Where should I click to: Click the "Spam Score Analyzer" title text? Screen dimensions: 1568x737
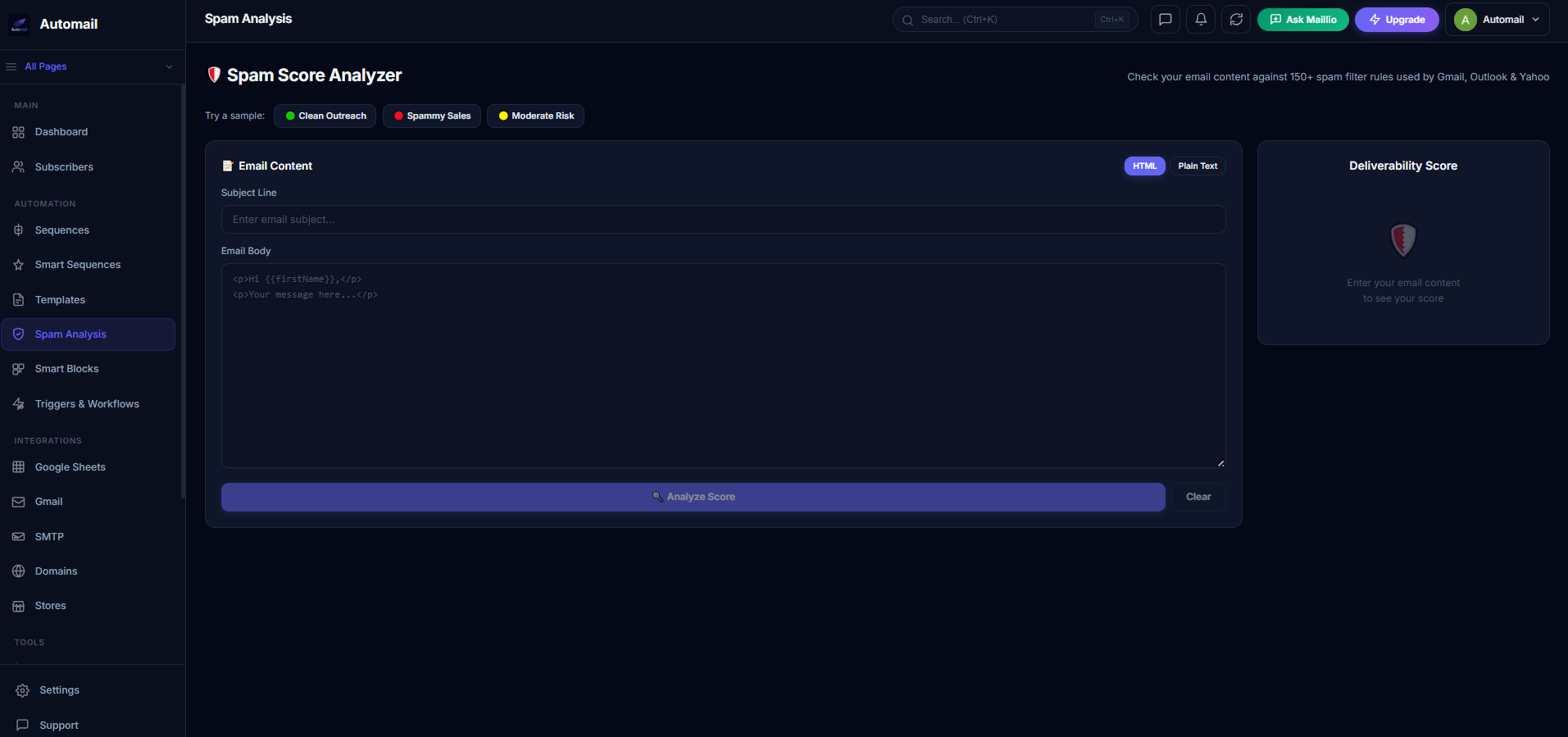tap(314, 75)
